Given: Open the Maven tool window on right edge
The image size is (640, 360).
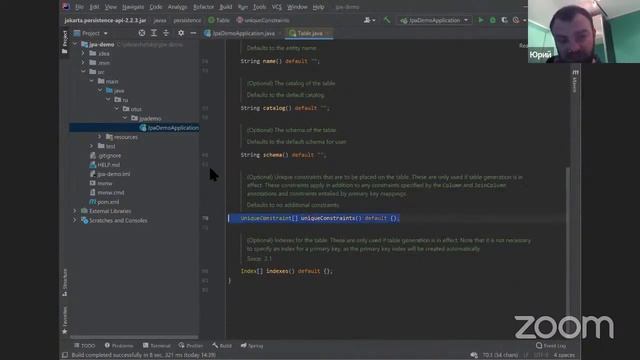Looking at the screenshot, I should [575, 81].
